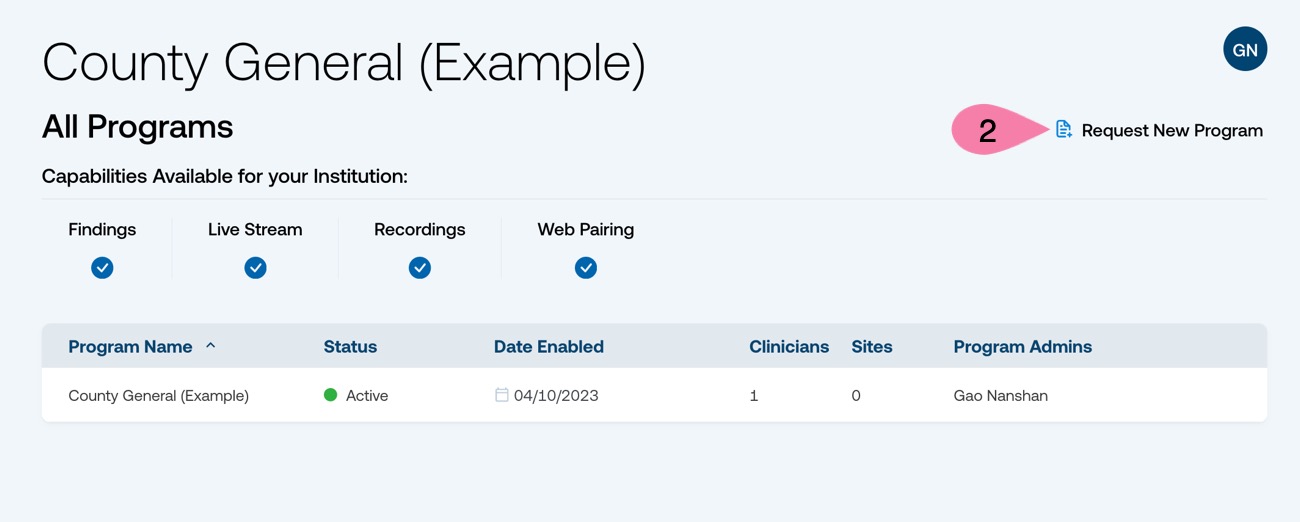The width and height of the screenshot is (1300, 522).
Task: Click the Recordings capability label
Action: point(420,229)
